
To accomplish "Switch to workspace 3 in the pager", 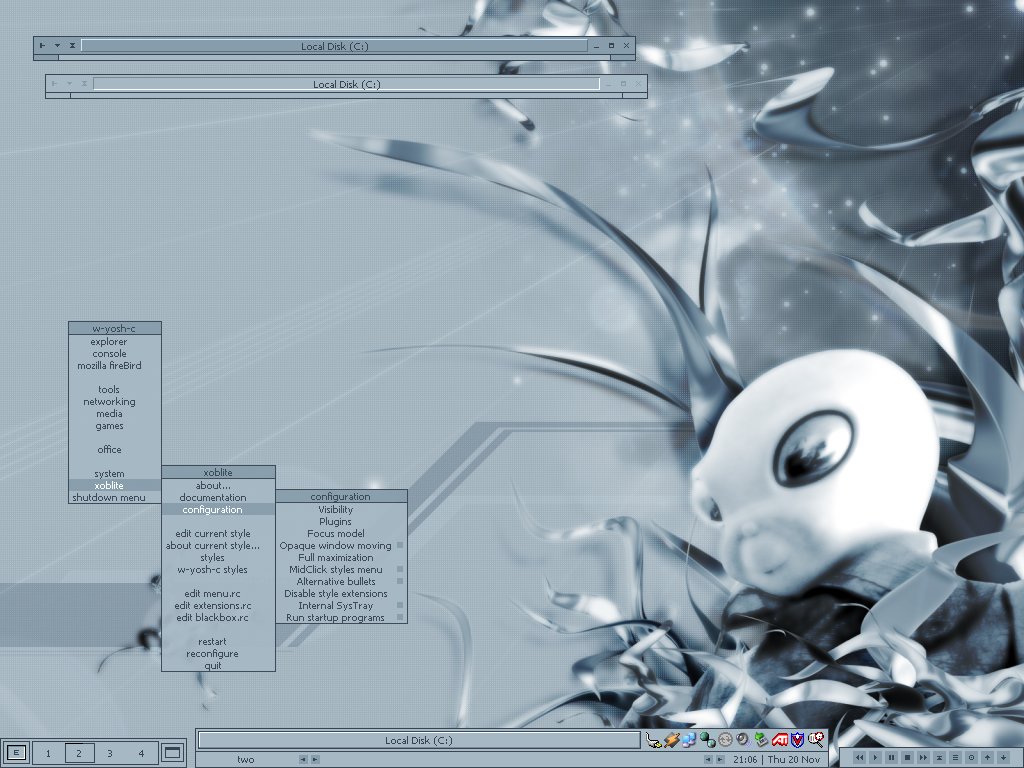I will (x=110, y=753).
